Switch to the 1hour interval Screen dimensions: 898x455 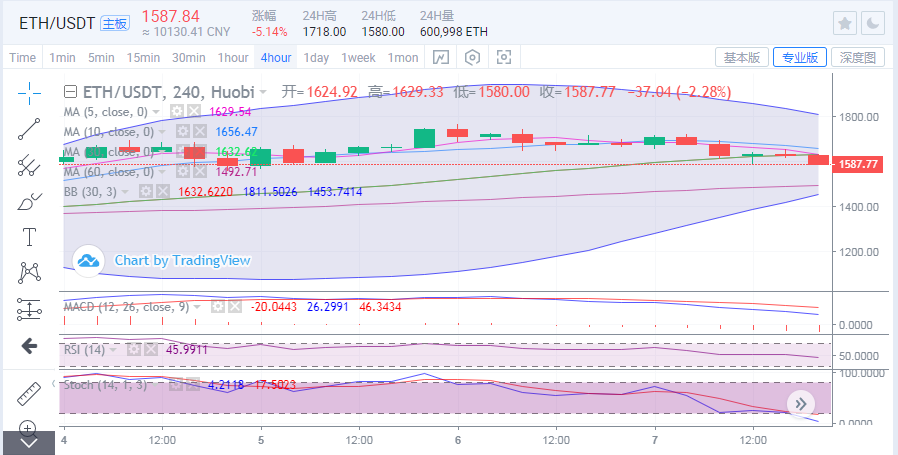pos(233,57)
